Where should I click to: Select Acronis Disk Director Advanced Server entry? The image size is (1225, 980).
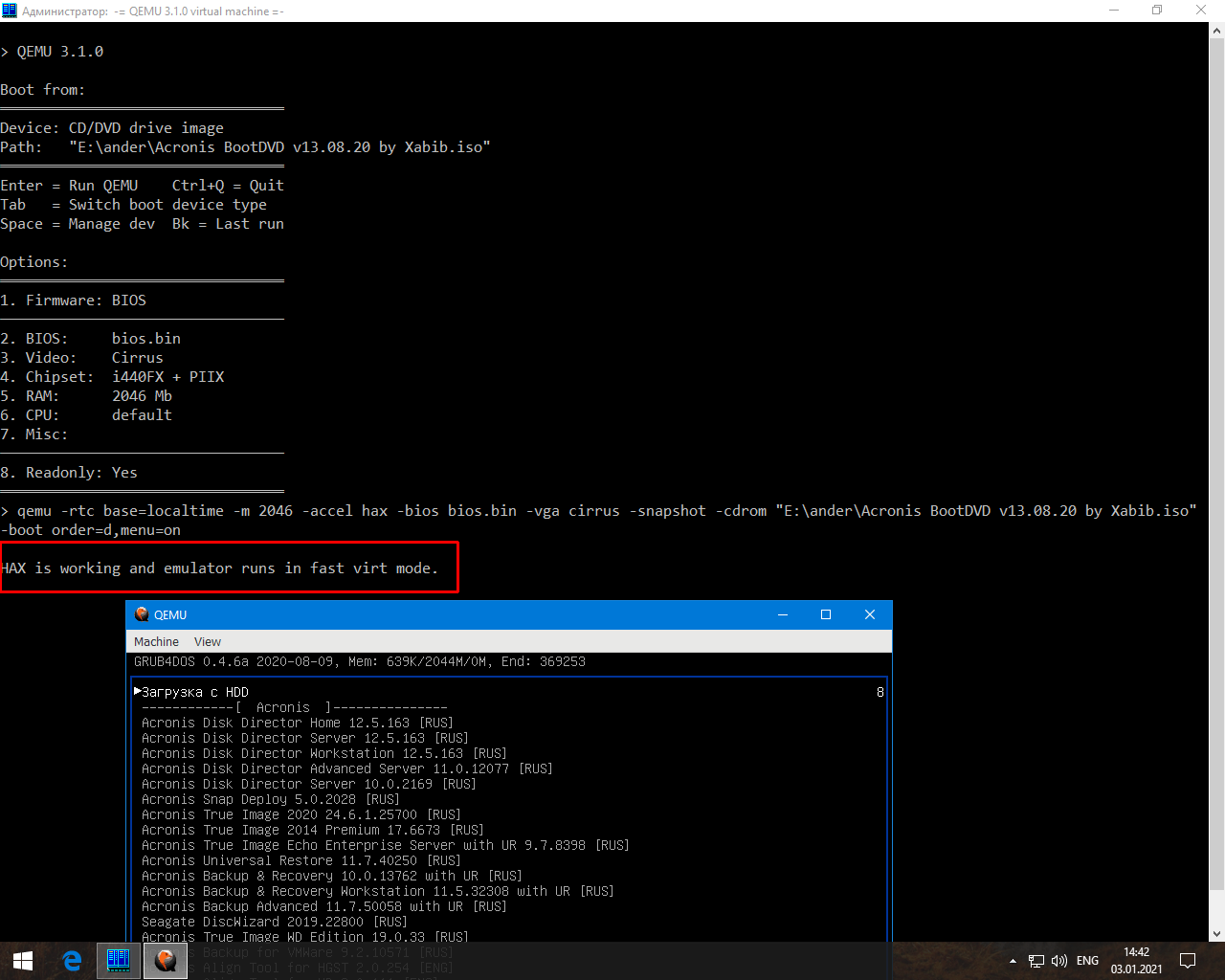347,768
